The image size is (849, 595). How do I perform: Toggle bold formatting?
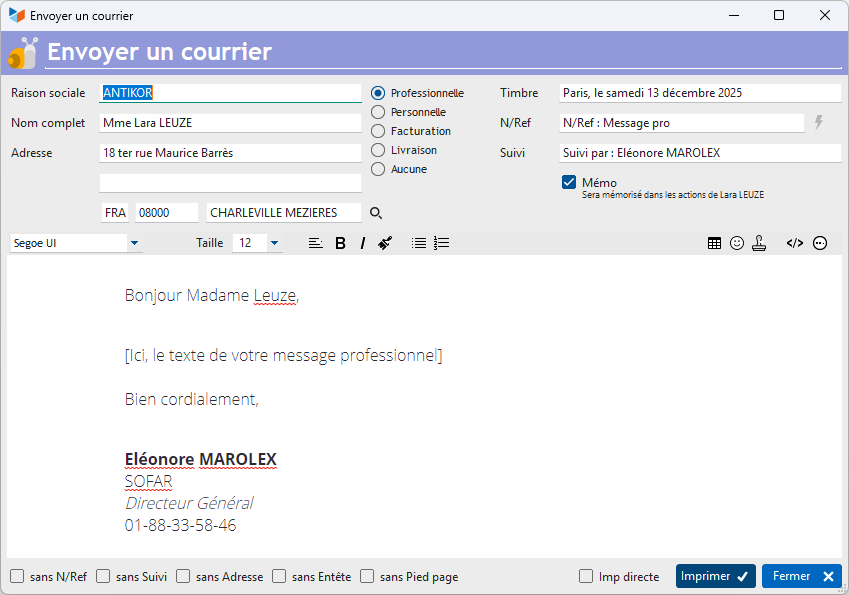click(340, 243)
